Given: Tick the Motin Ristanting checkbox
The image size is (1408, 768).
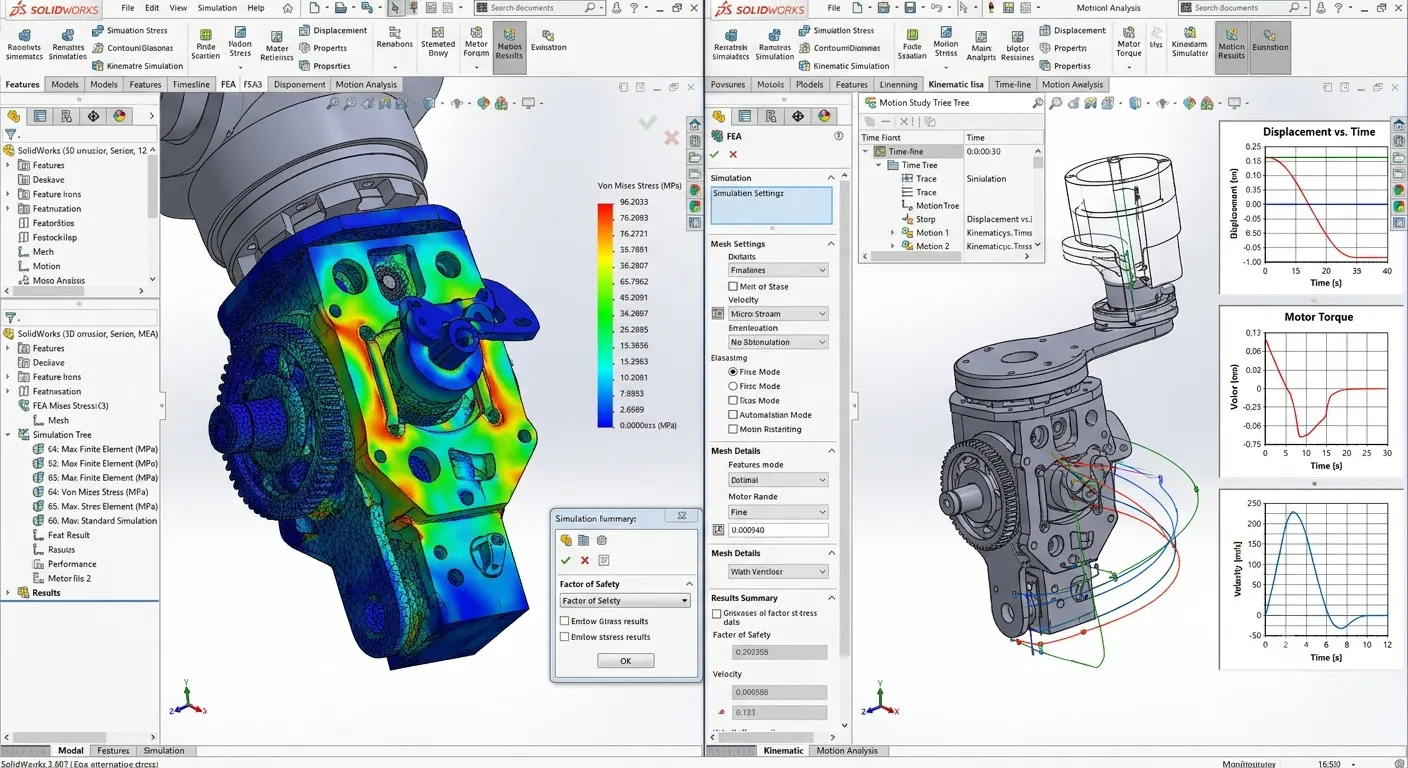Looking at the screenshot, I should [x=733, y=429].
